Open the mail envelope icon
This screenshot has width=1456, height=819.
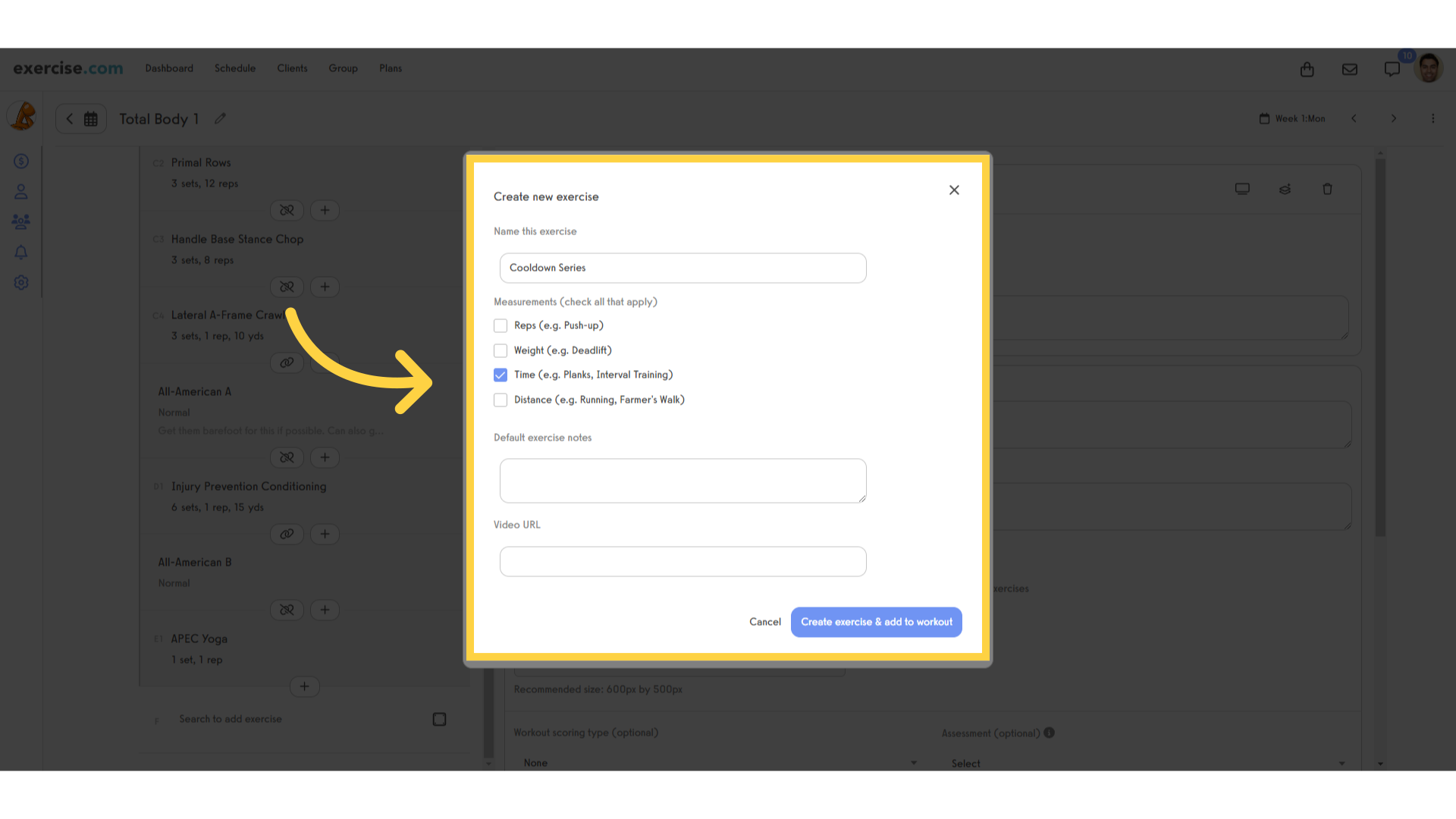point(1350,69)
